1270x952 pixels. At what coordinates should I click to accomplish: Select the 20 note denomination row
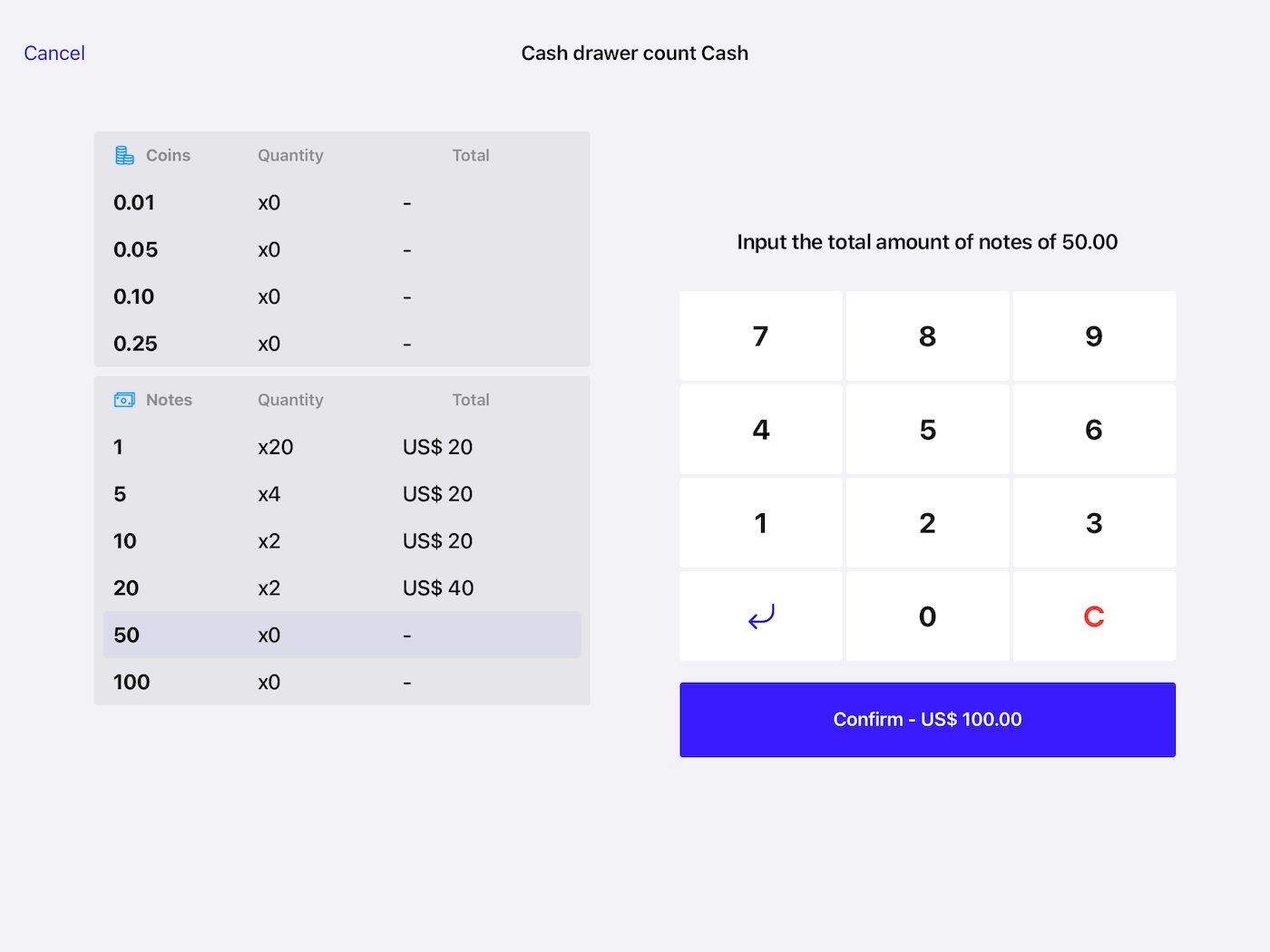[342, 588]
